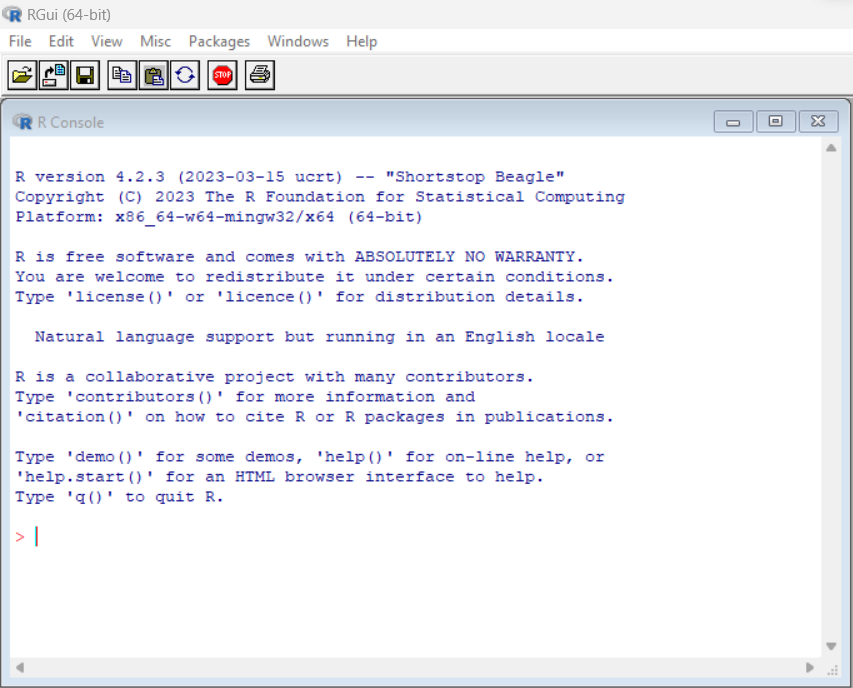The height and width of the screenshot is (688, 853).
Task: Click 'R is a collaborative project' line
Action: click(x=274, y=377)
